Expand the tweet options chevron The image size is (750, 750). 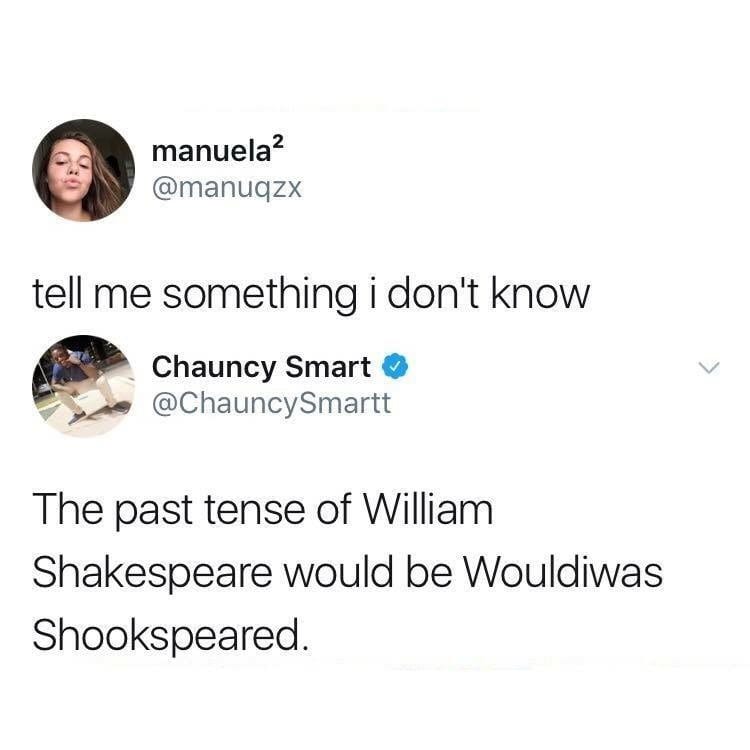click(708, 367)
